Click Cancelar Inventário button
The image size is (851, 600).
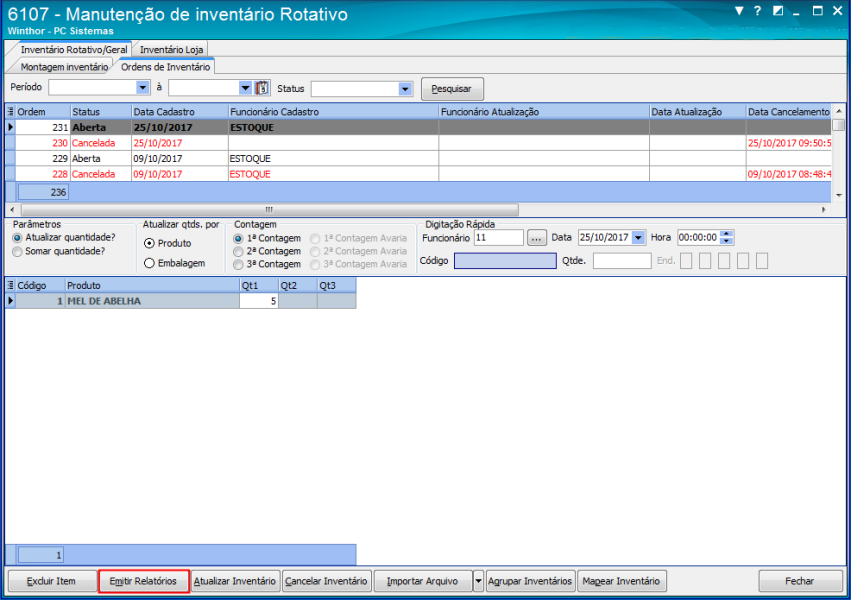(326, 581)
